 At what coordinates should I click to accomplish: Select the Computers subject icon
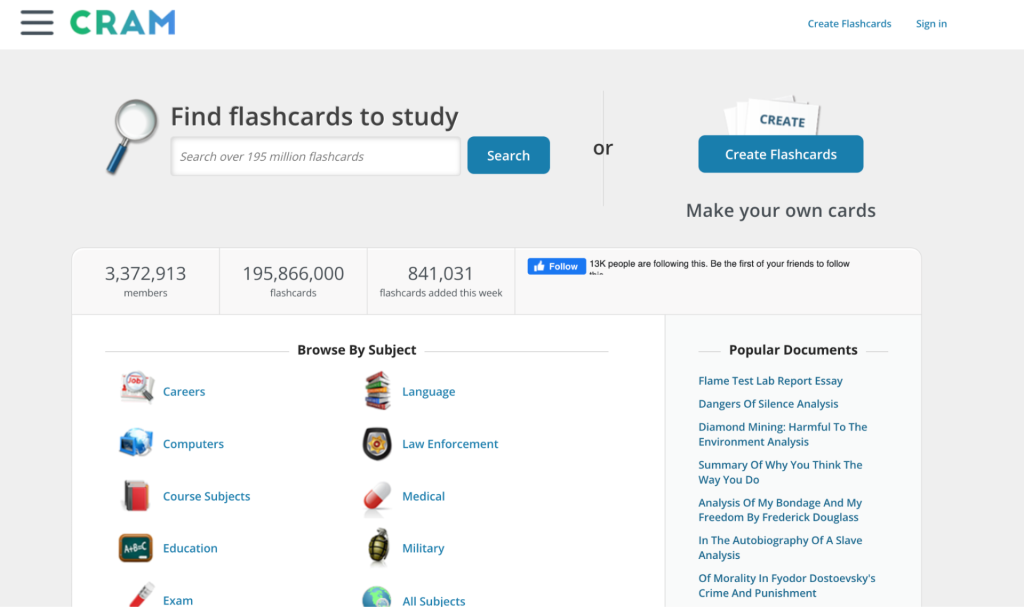point(136,443)
